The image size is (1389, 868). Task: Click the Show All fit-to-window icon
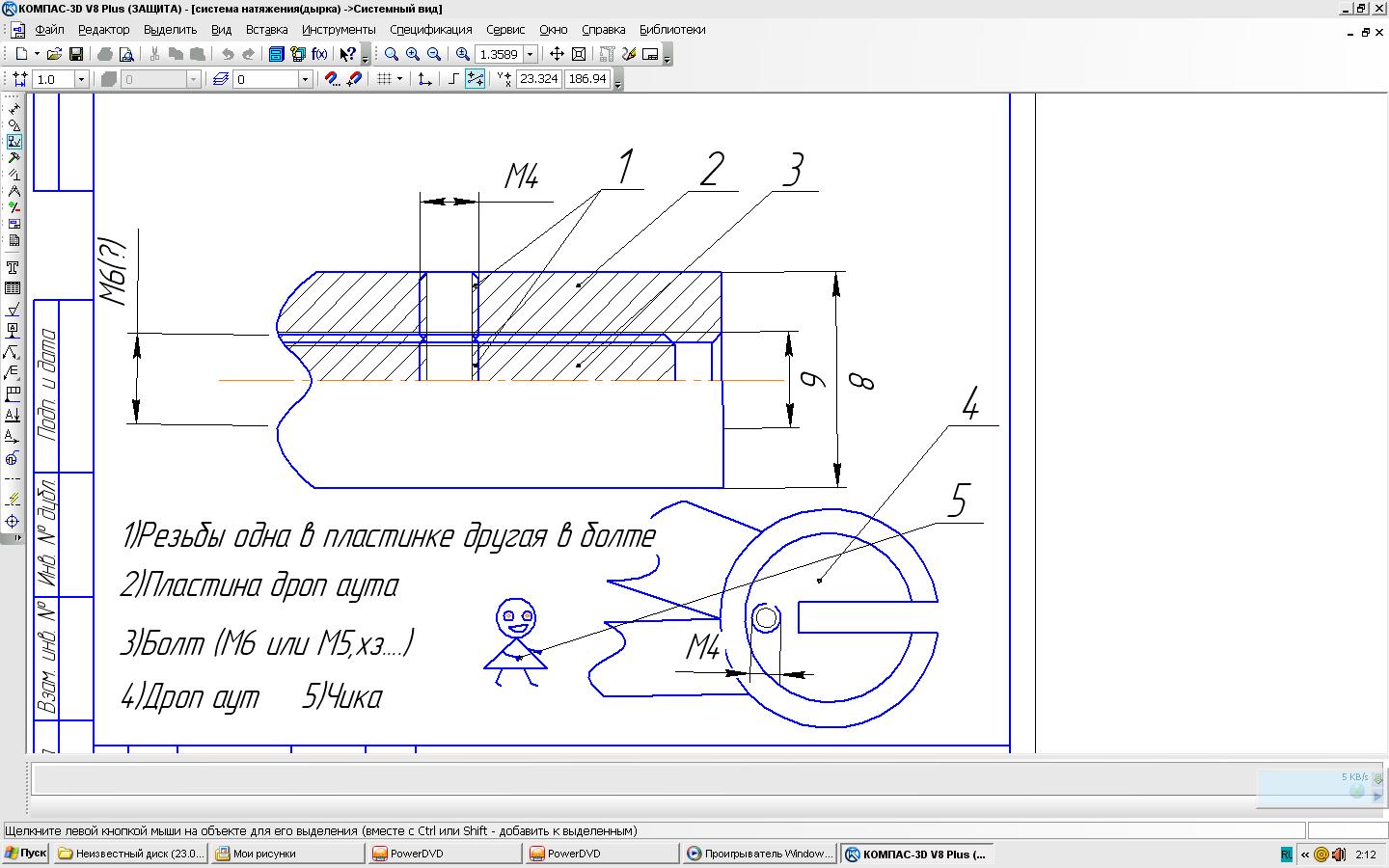click(x=579, y=55)
